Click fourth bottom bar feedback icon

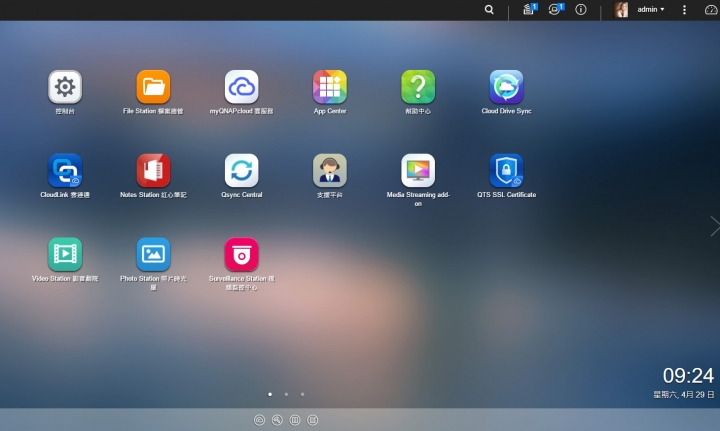313,420
